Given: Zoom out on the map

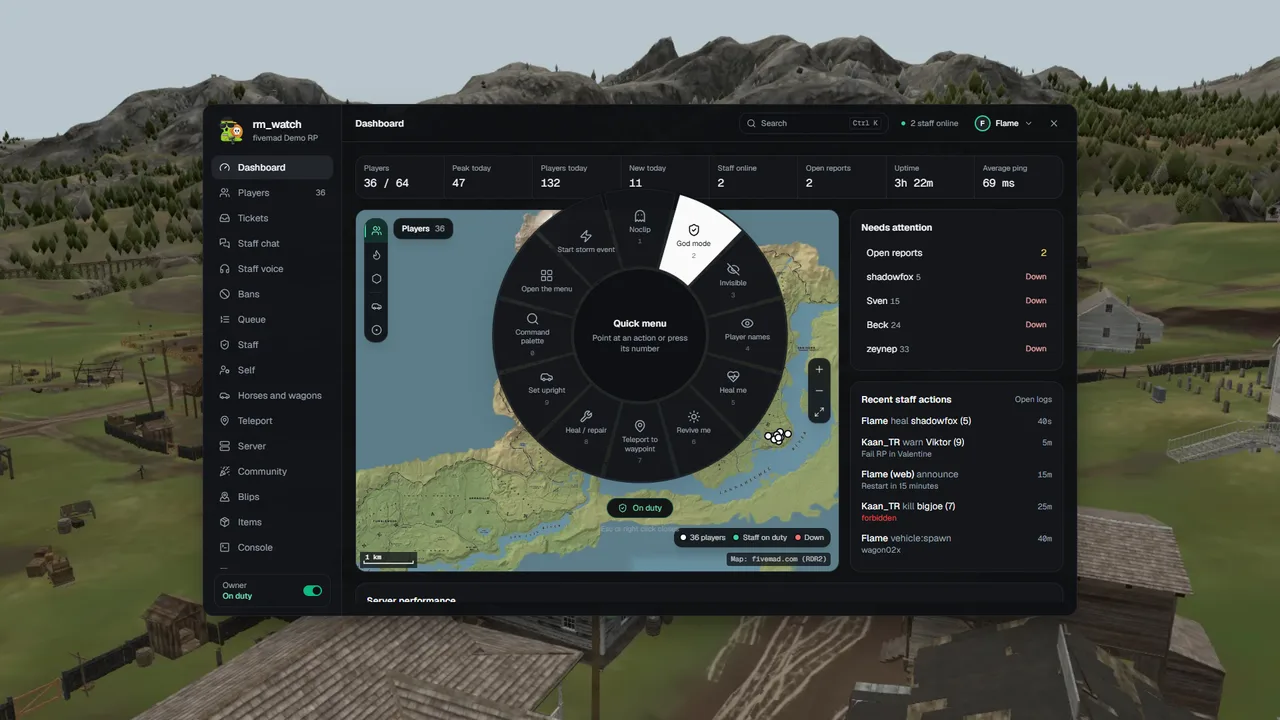Looking at the screenshot, I should (x=819, y=390).
